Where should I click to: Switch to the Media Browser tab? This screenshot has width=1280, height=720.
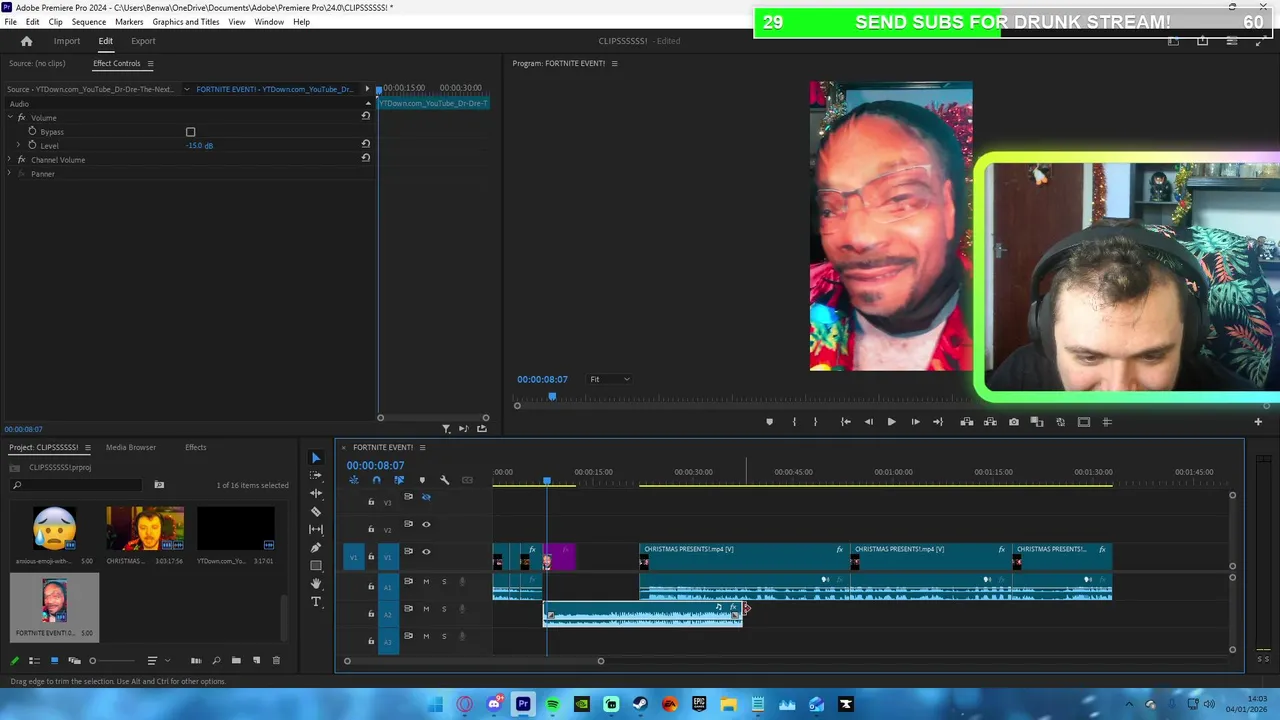[x=131, y=447]
